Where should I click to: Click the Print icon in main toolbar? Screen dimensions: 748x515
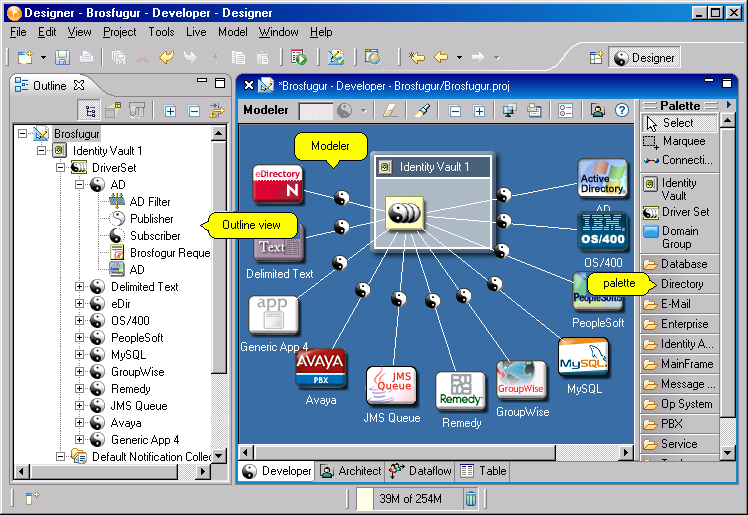(x=86, y=58)
